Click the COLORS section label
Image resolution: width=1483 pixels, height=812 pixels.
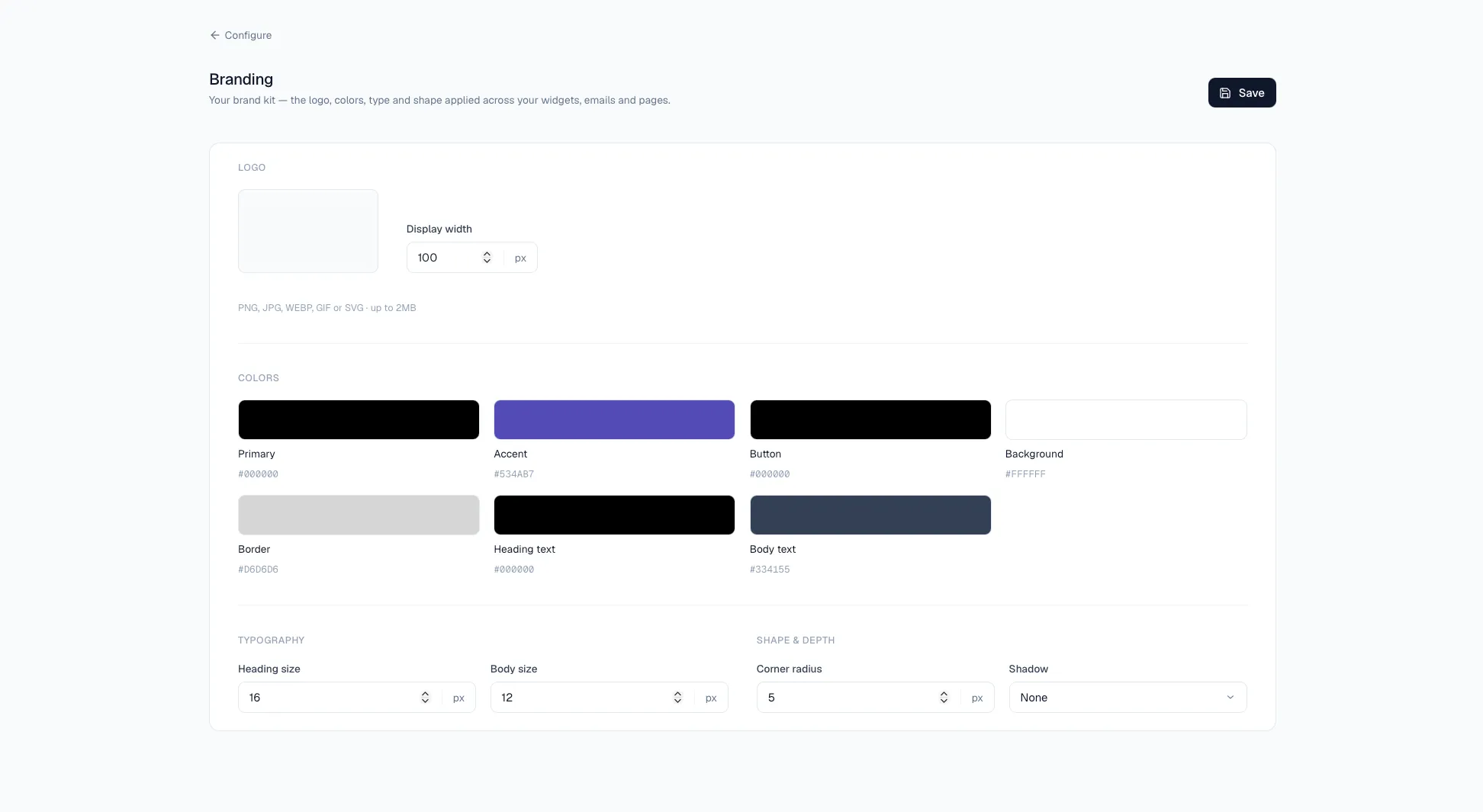tap(259, 378)
